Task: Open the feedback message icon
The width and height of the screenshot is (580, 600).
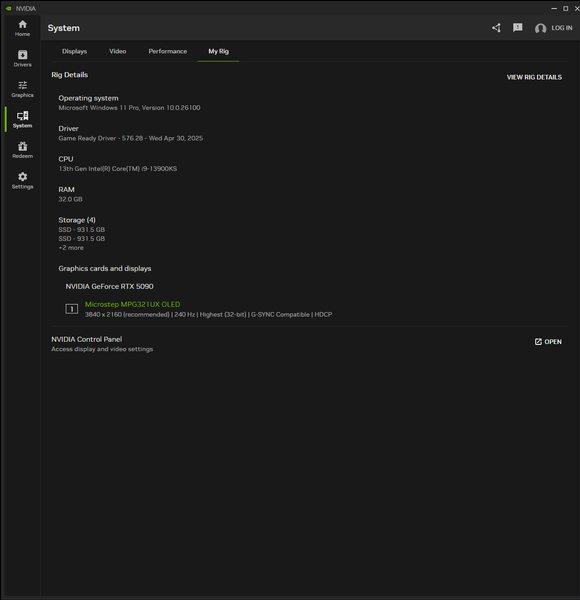Action: click(518, 28)
